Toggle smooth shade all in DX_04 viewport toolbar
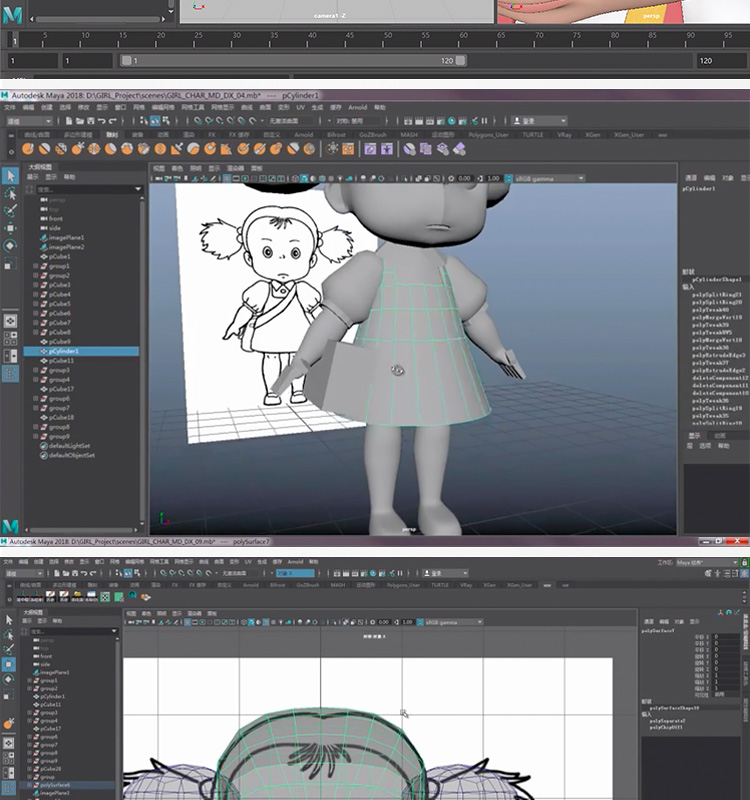Image resolution: width=750 pixels, height=800 pixels. (x=305, y=179)
